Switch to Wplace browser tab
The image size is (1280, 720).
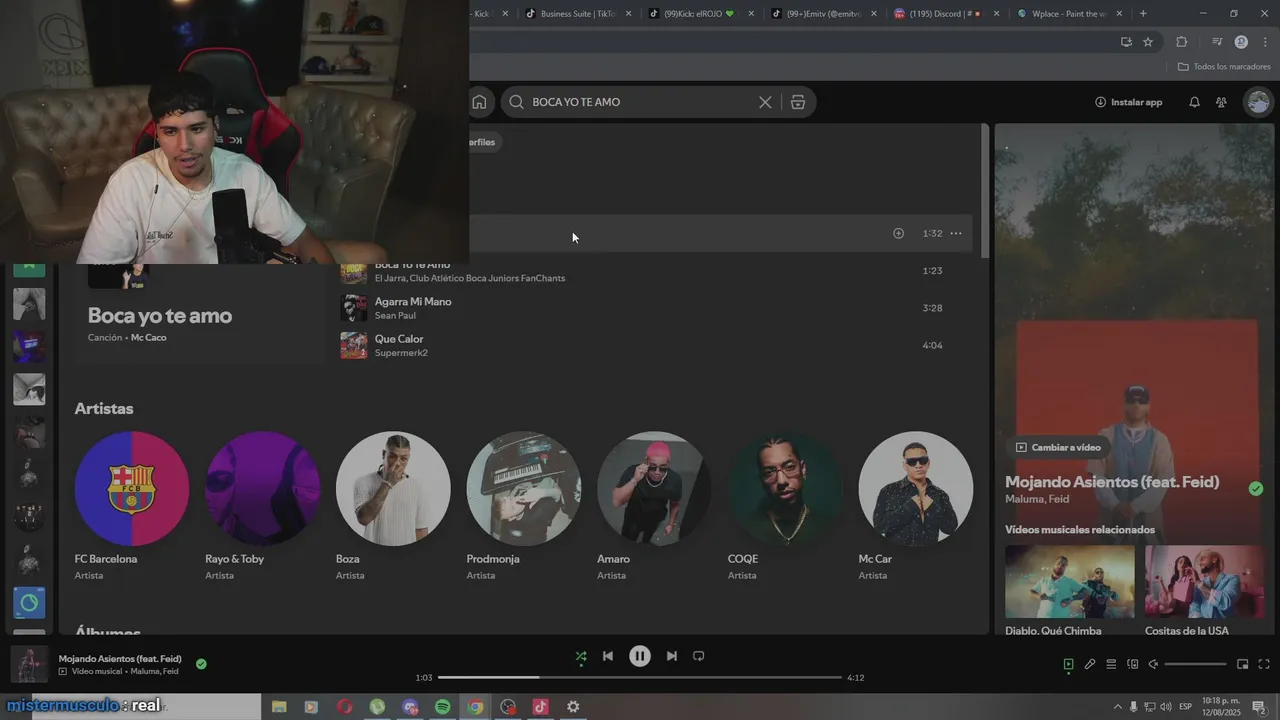point(1068,14)
